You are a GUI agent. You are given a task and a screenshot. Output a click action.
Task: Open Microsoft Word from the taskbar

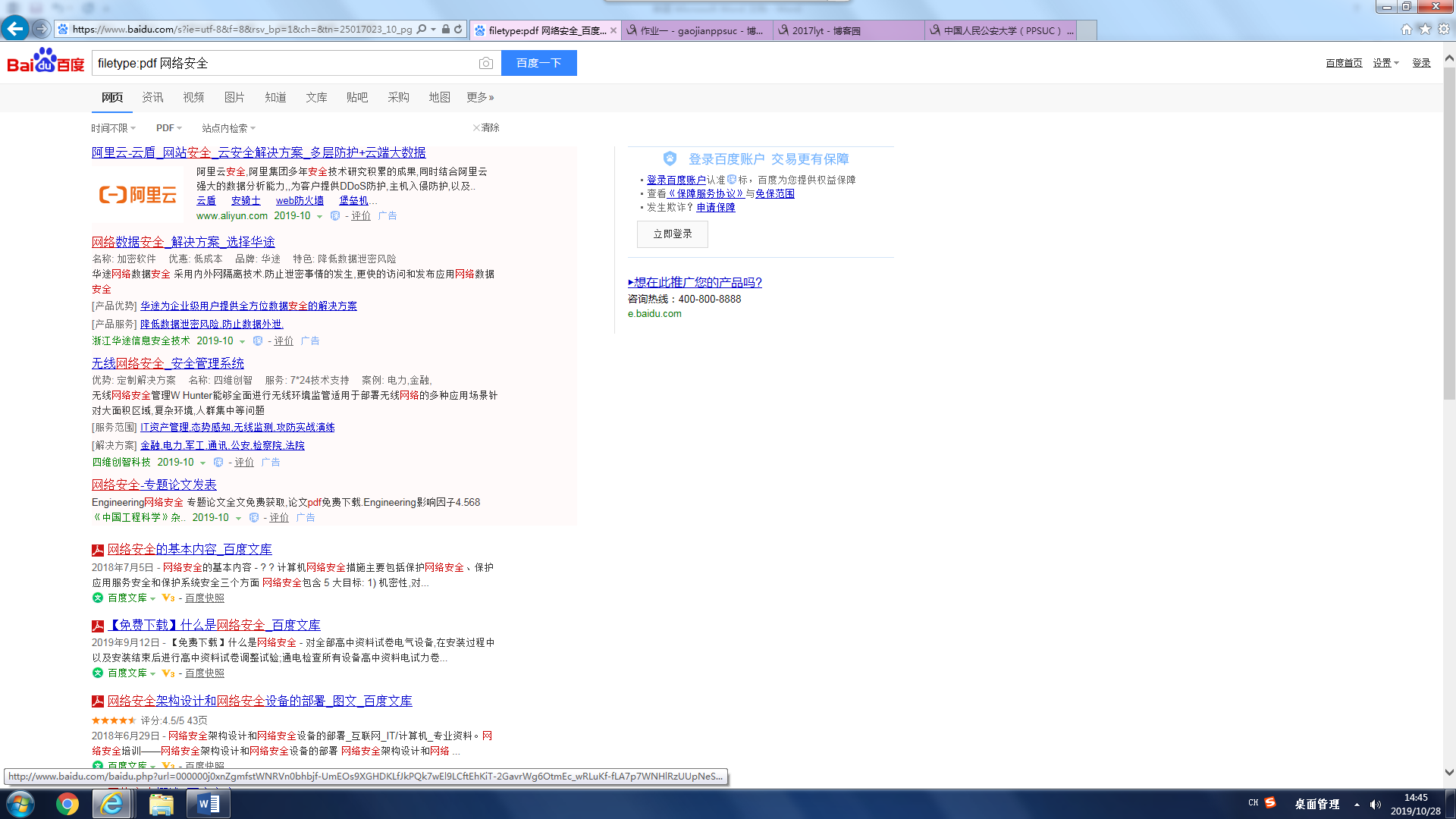coord(207,804)
